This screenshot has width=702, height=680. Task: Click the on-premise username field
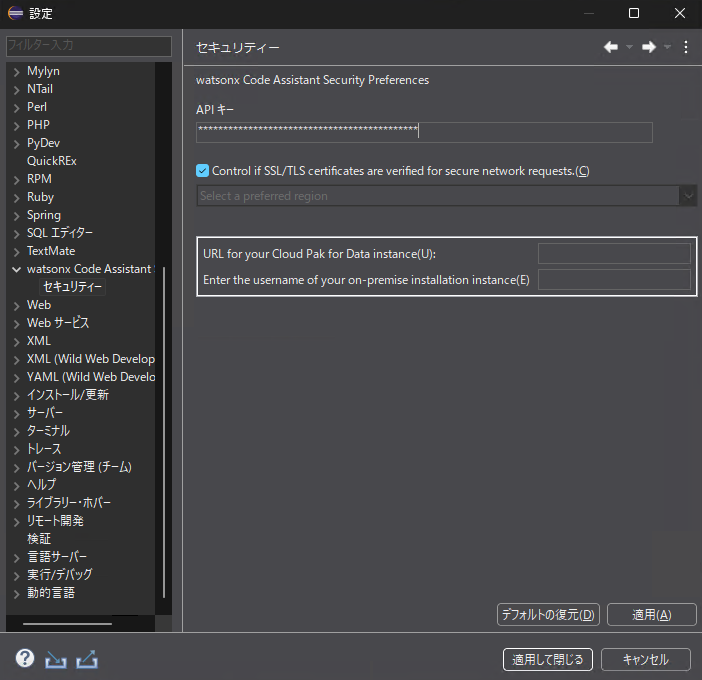[x=614, y=280]
